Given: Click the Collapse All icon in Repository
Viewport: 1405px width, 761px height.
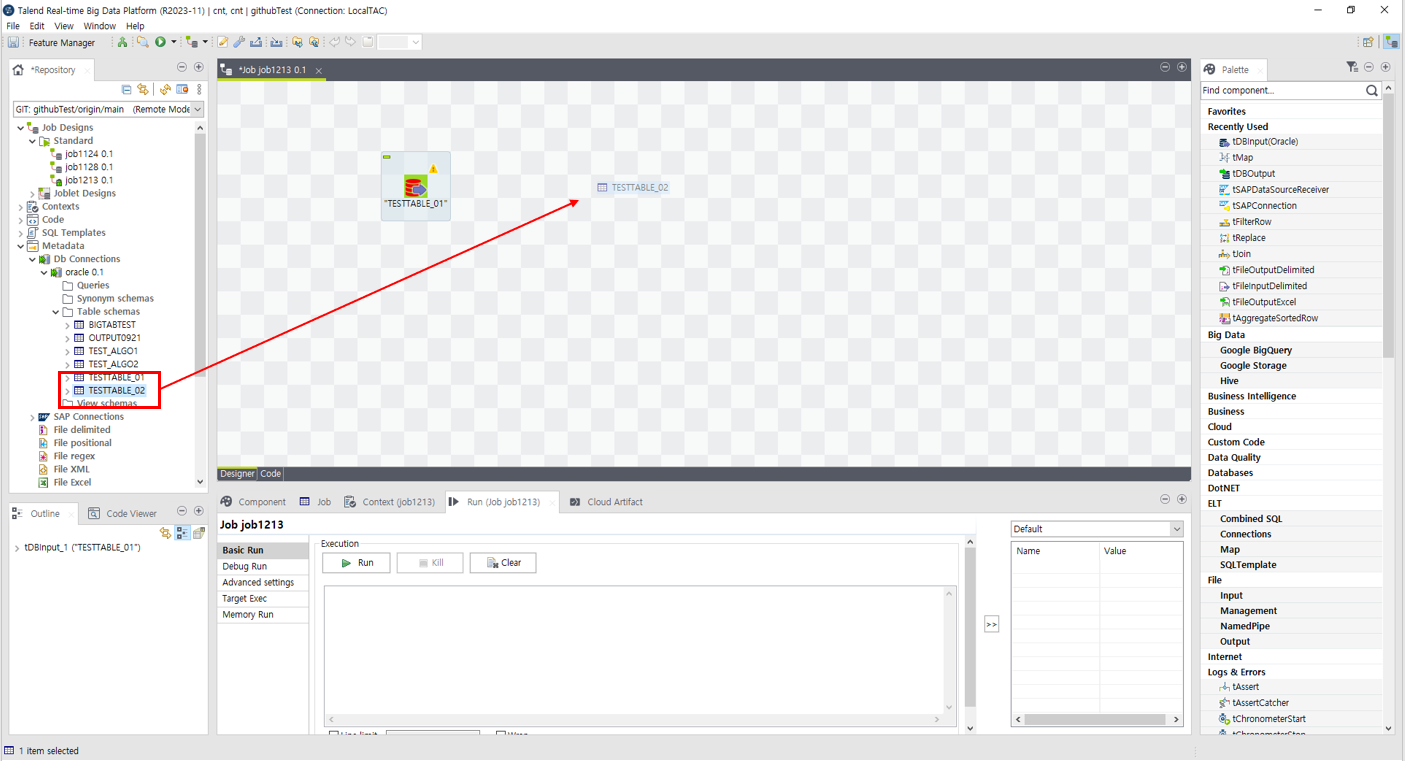Looking at the screenshot, I should (126, 90).
